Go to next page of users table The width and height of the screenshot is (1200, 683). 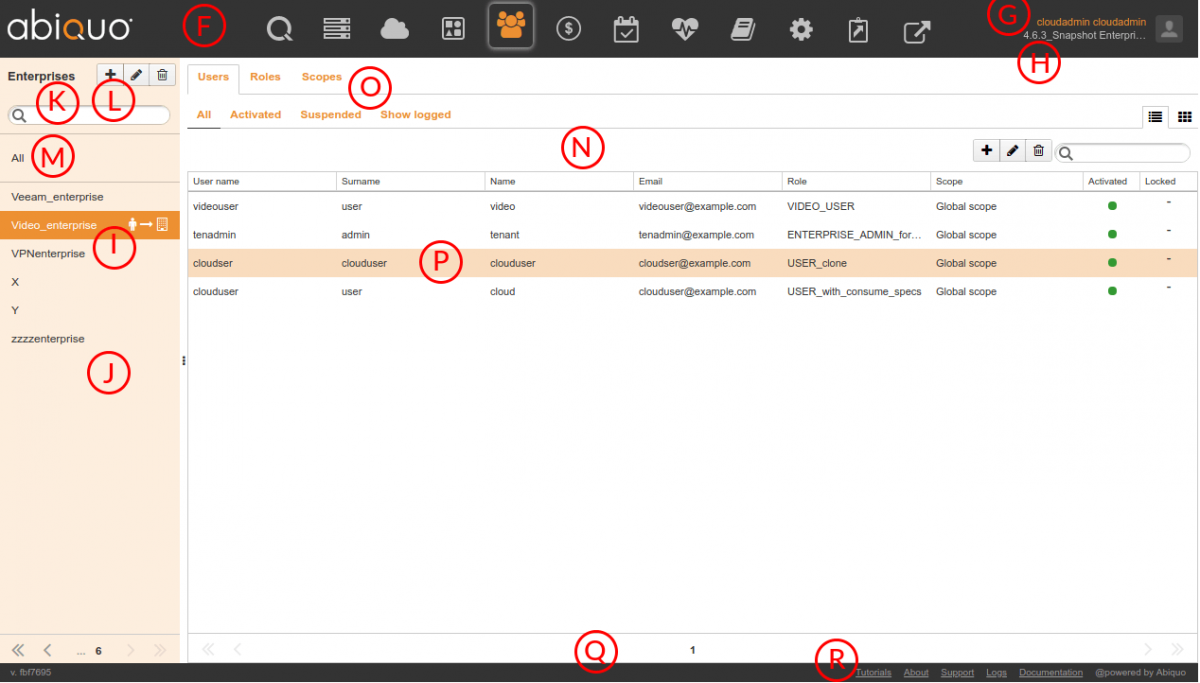(1148, 649)
